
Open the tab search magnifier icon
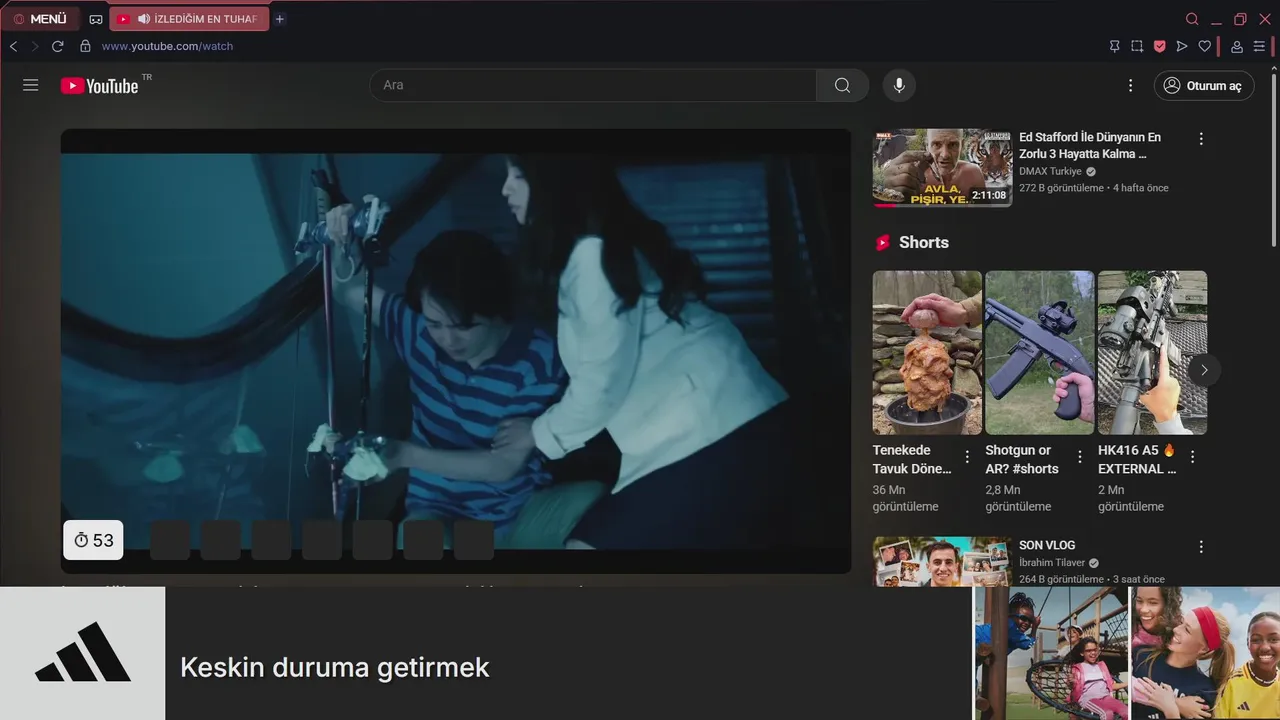pos(1192,19)
